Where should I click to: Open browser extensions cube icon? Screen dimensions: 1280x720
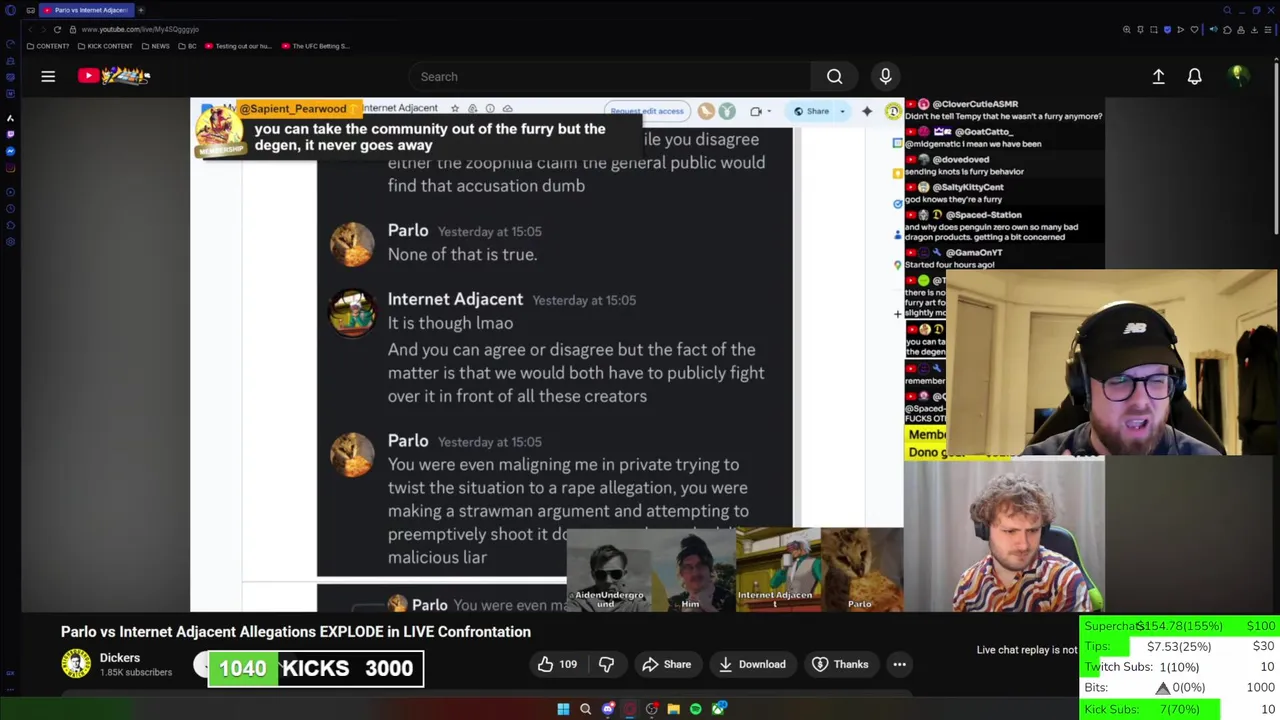coord(1227,30)
